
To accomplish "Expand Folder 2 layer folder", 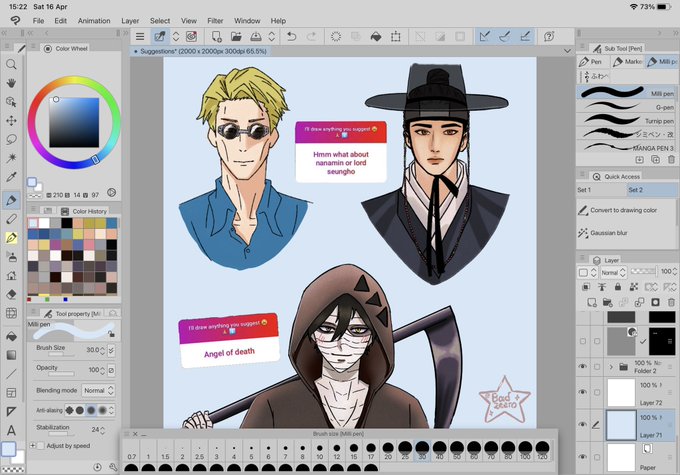I will [611, 367].
